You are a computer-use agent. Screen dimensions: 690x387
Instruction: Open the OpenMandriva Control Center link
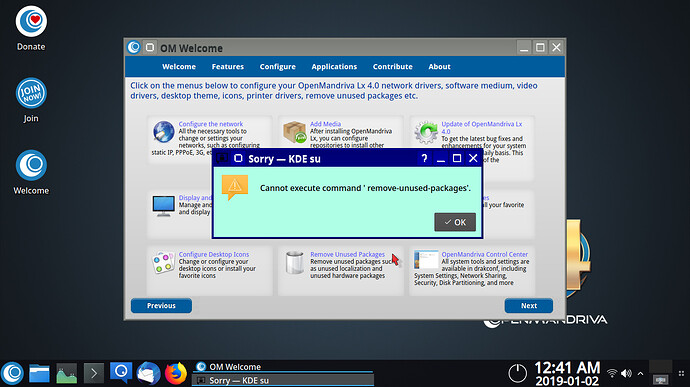click(484, 254)
